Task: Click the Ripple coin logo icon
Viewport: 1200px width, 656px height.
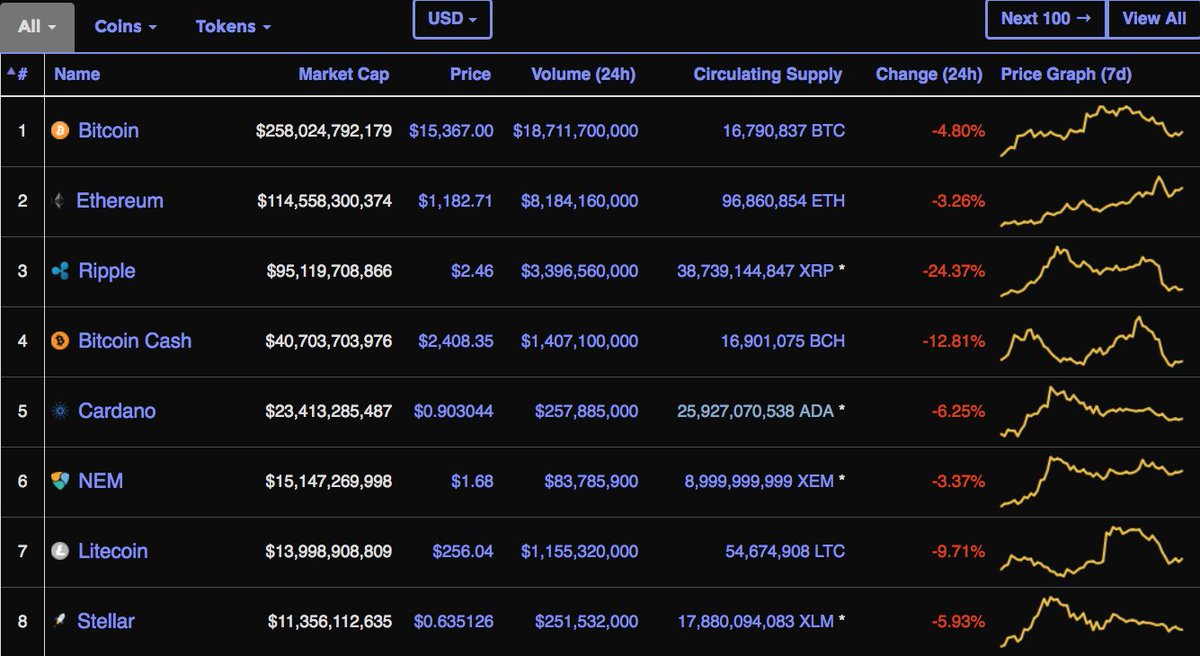Action: 59,270
